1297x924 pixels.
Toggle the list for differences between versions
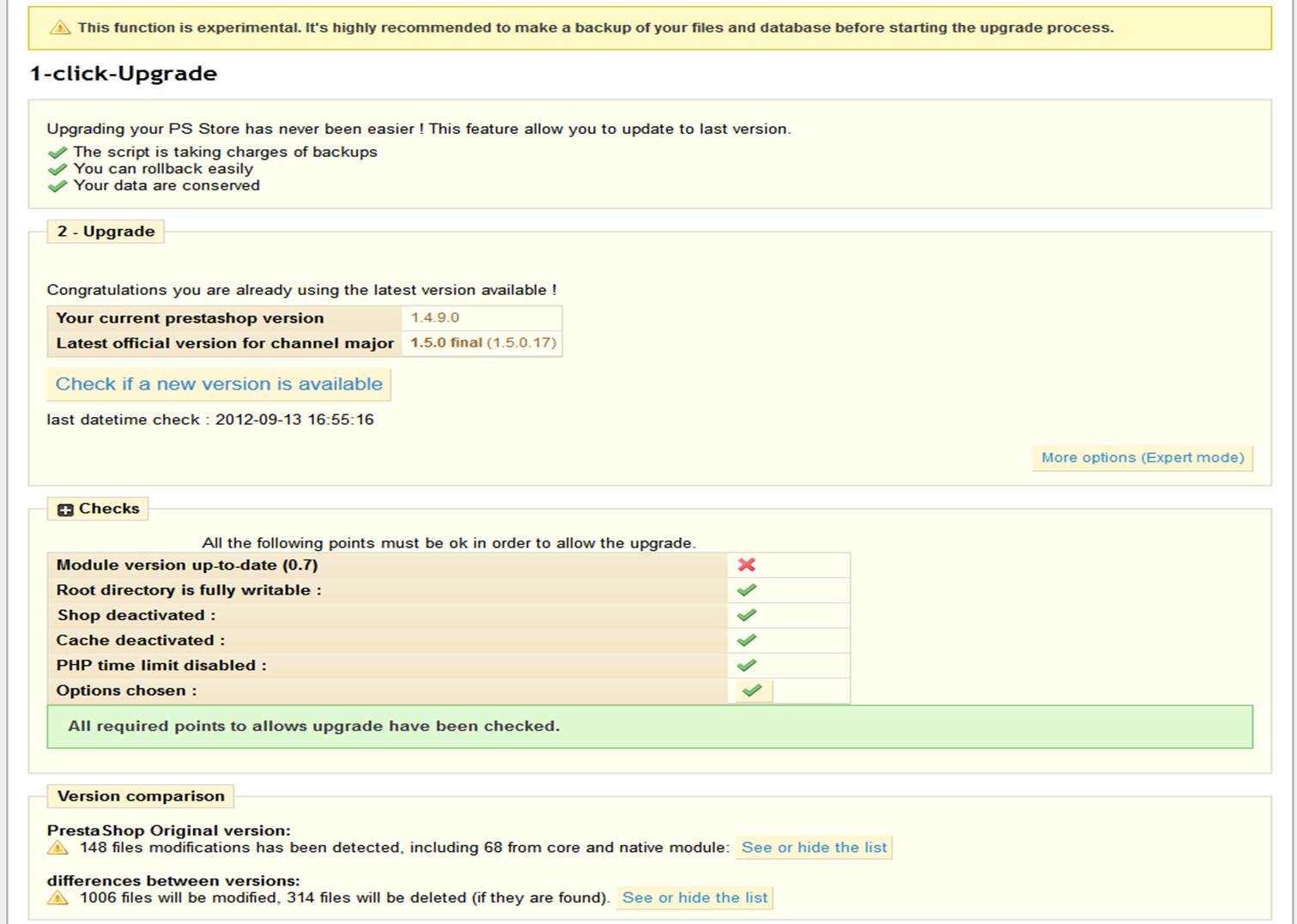click(695, 897)
